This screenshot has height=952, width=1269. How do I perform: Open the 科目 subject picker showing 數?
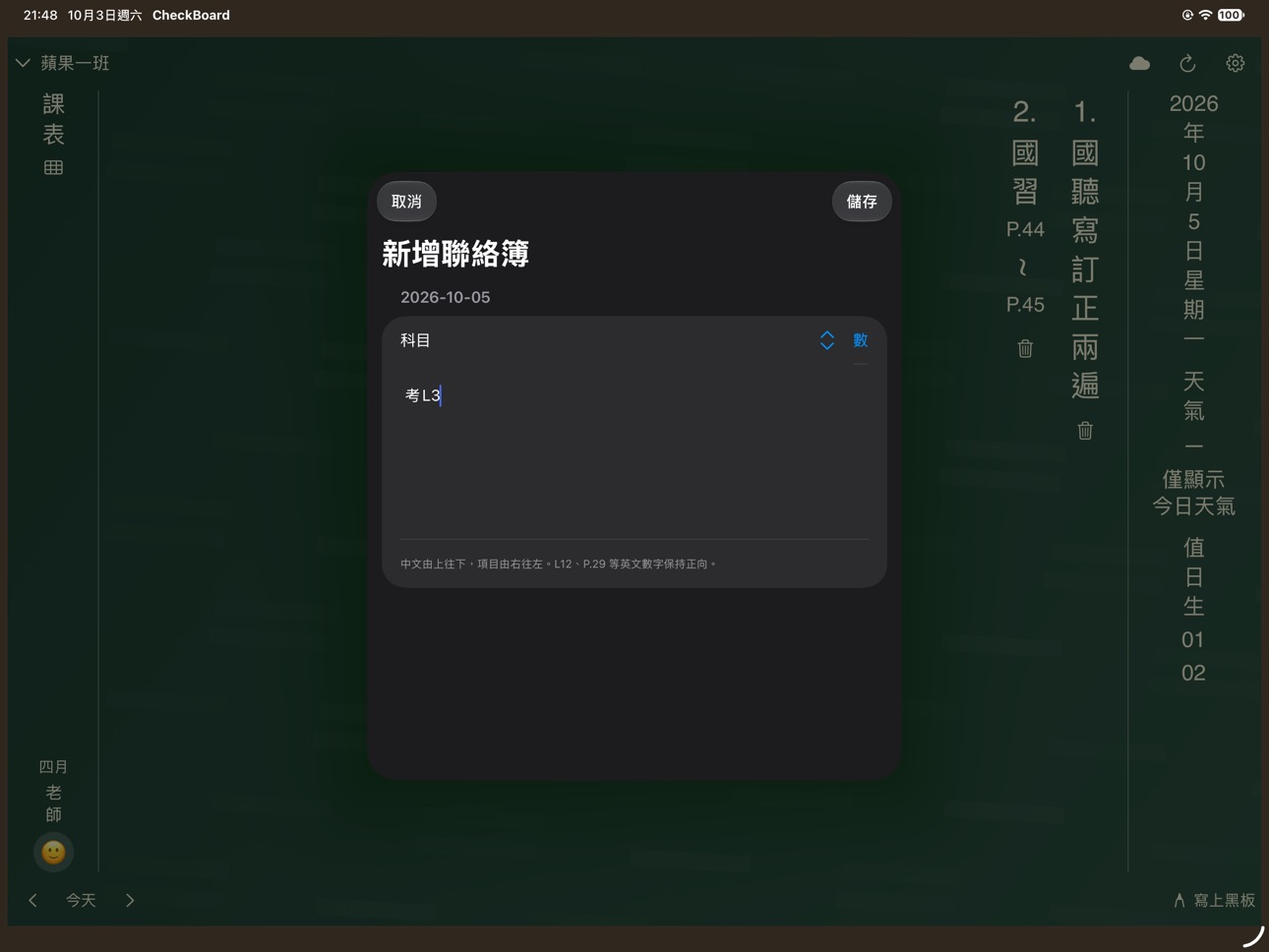tap(844, 340)
